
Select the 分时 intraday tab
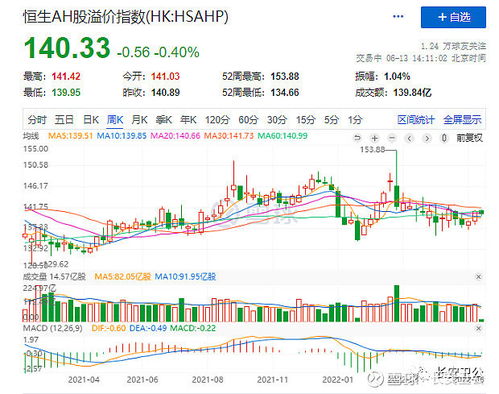[37, 119]
